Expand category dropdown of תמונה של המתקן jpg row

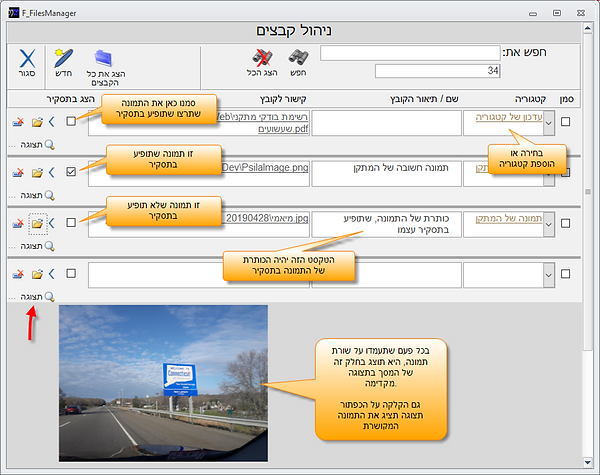click(549, 224)
